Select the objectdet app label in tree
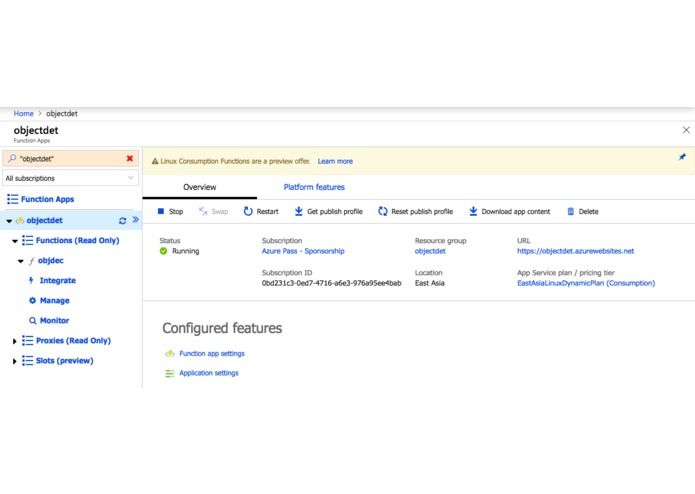The width and height of the screenshot is (695, 494). click(x=44, y=221)
